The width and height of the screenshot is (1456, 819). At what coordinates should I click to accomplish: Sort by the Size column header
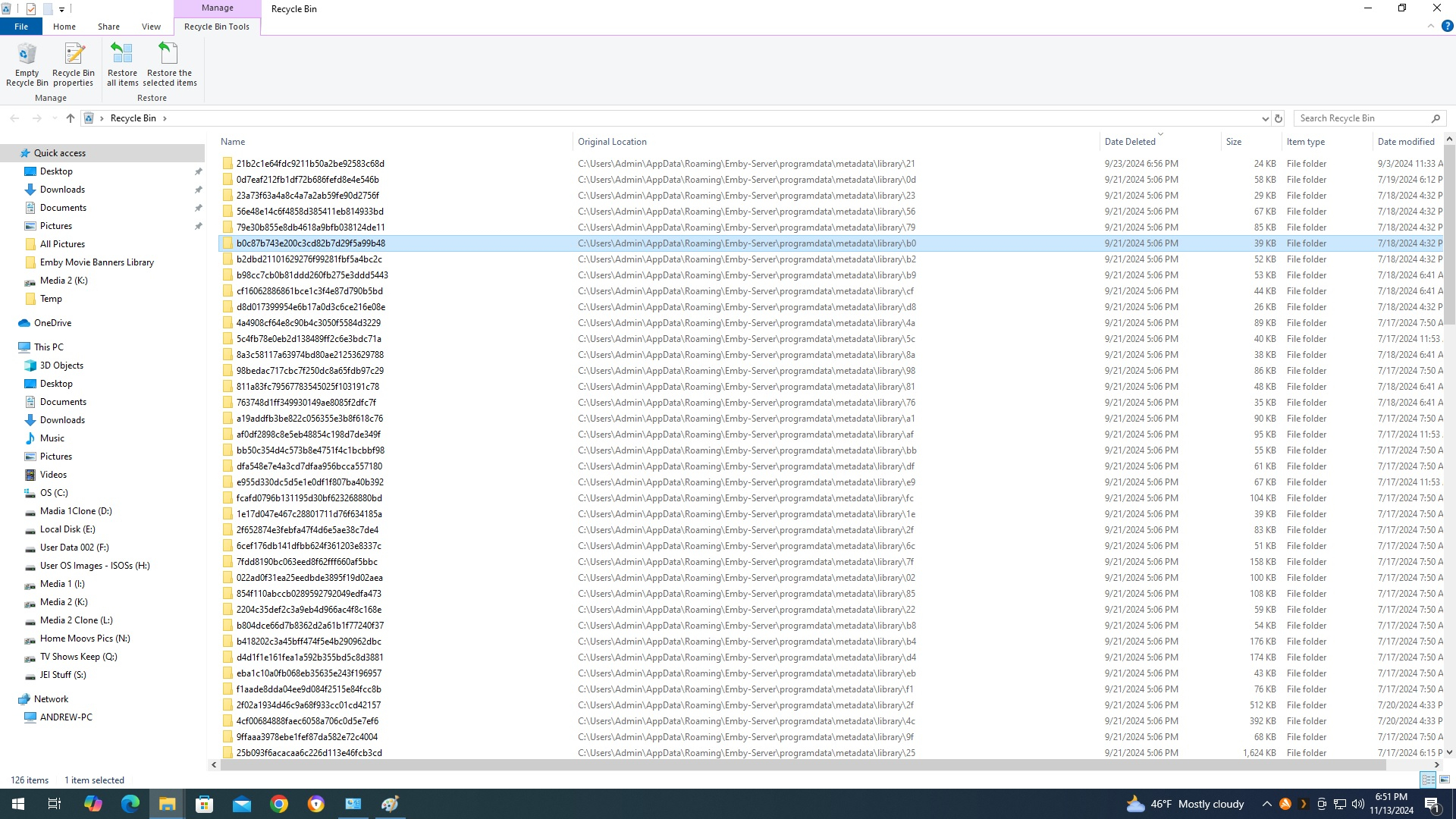coord(1234,142)
